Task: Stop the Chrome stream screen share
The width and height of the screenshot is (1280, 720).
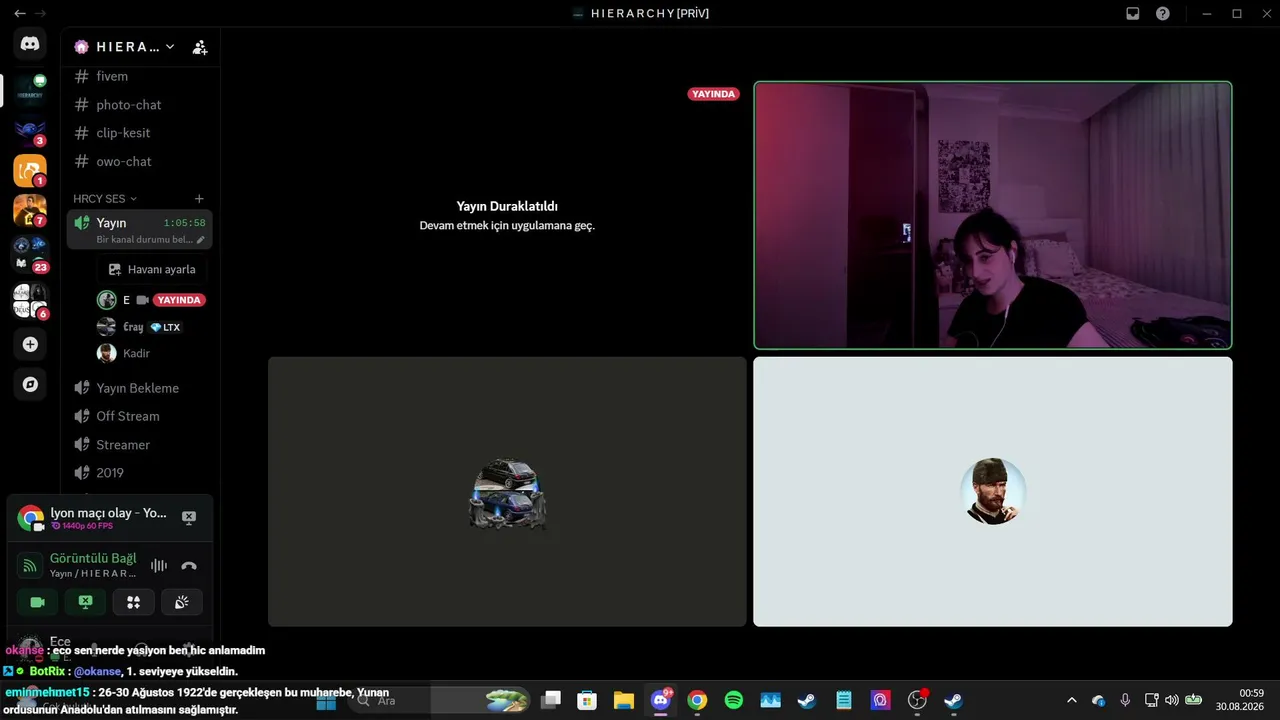Action: [x=189, y=517]
